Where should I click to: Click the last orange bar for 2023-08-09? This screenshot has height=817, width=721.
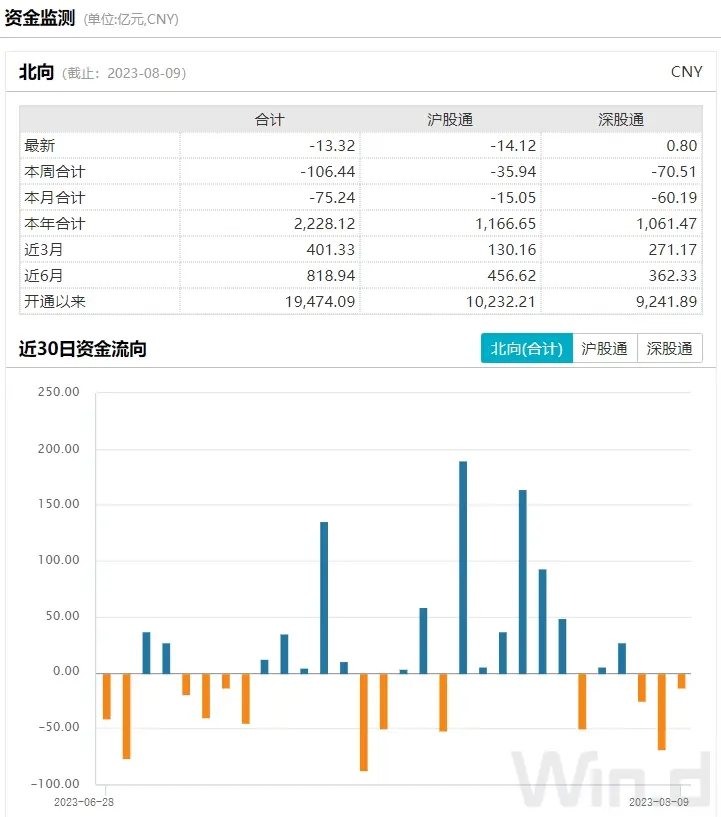click(x=681, y=681)
